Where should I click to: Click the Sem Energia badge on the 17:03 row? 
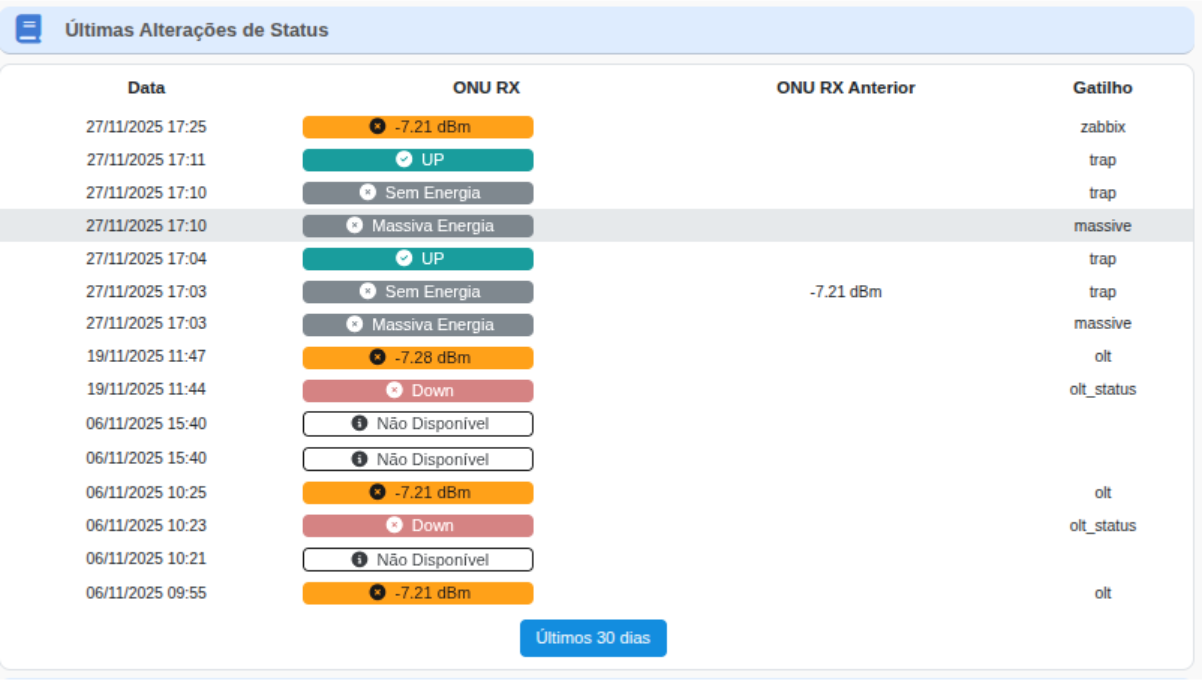418,292
